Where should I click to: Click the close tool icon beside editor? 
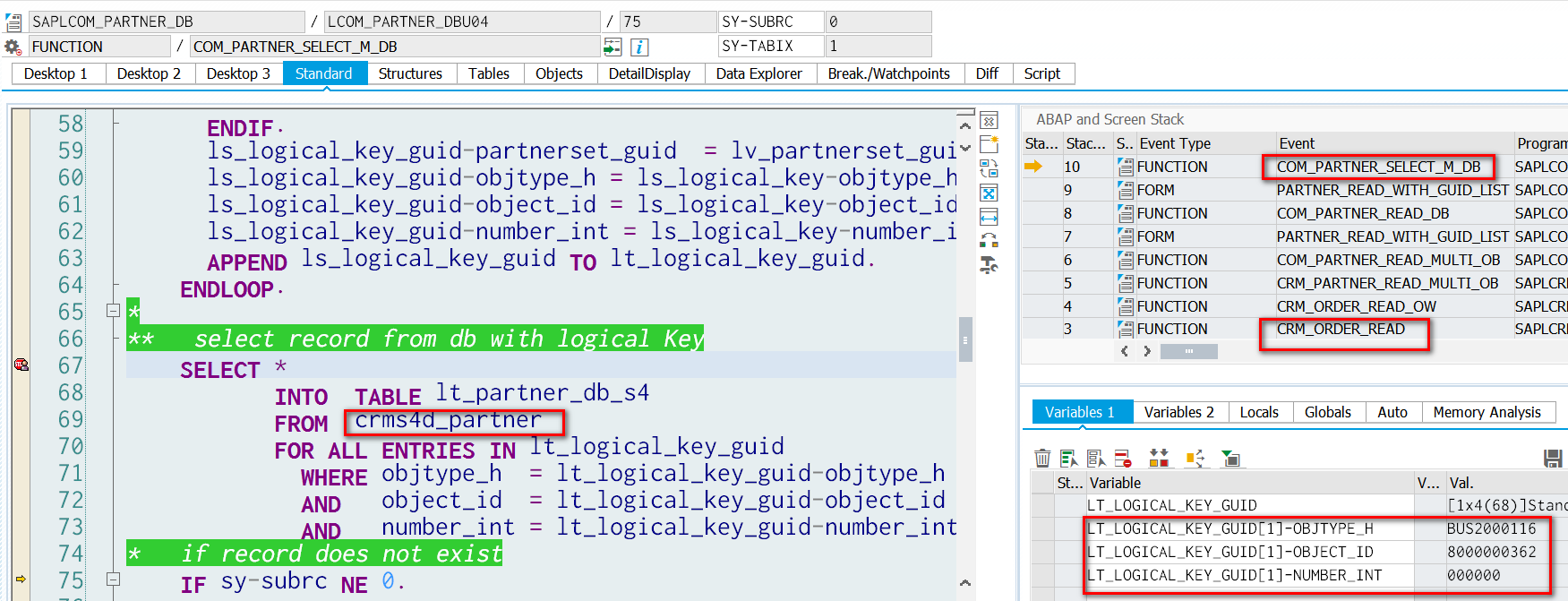(x=989, y=121)
